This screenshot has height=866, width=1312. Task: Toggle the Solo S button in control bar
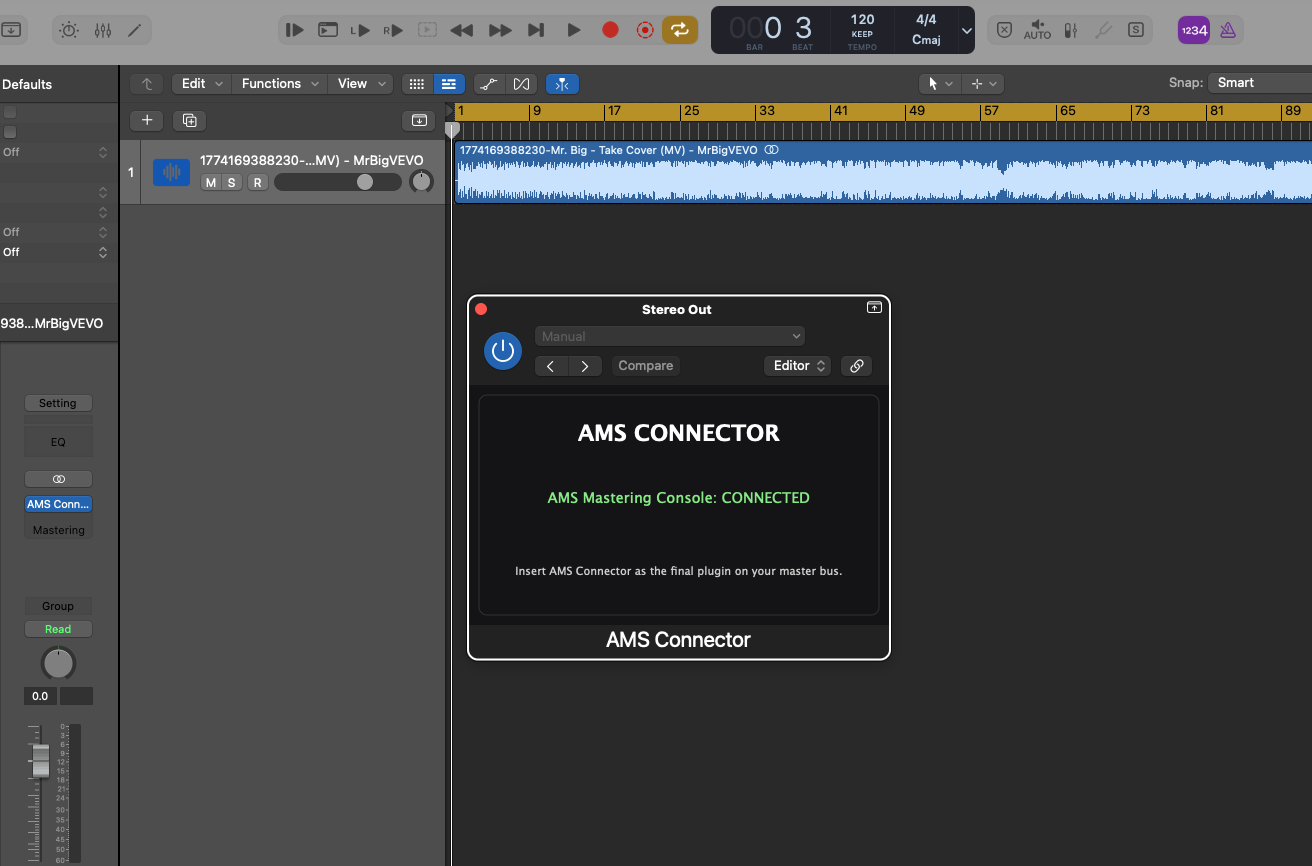1136,30
